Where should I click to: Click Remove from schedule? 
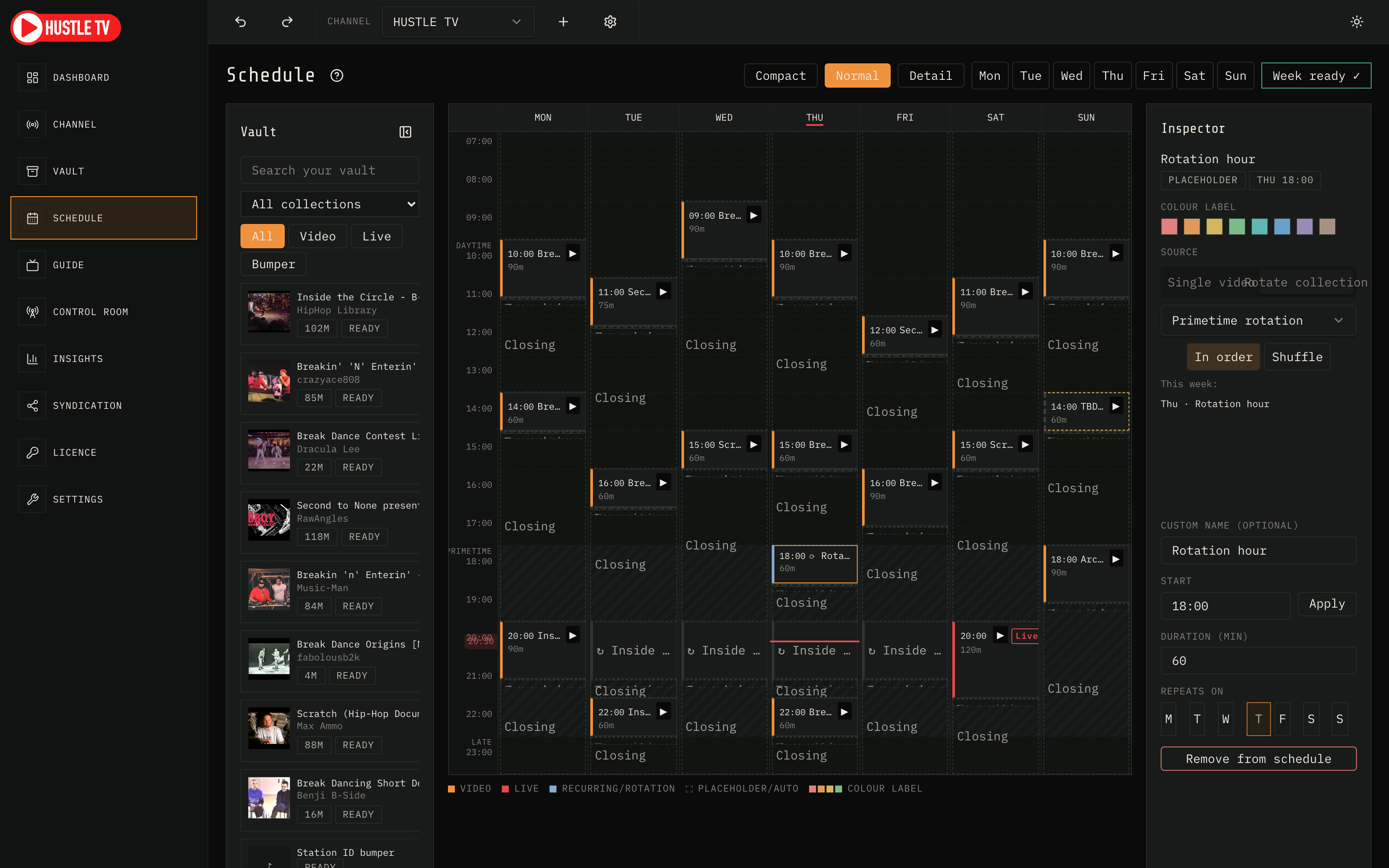tap(1258, 759)
